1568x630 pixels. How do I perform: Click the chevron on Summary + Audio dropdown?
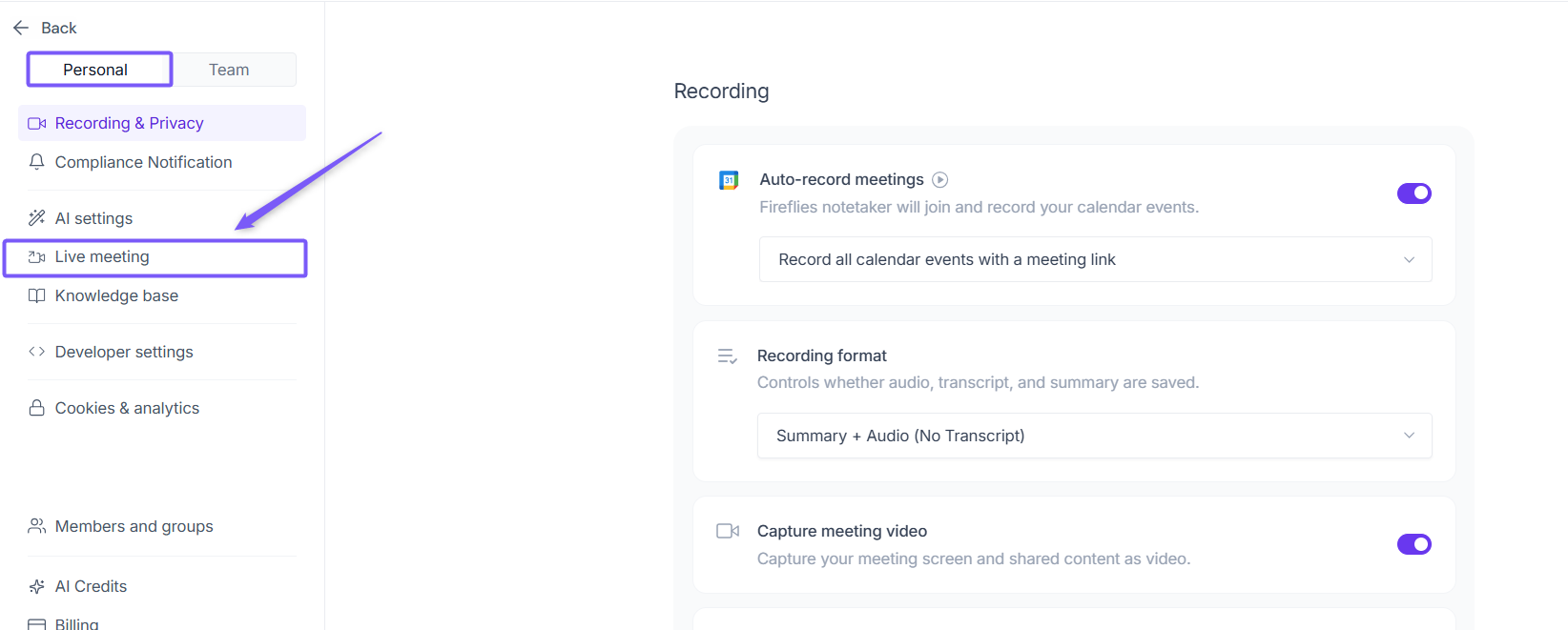click(1409, 436)
